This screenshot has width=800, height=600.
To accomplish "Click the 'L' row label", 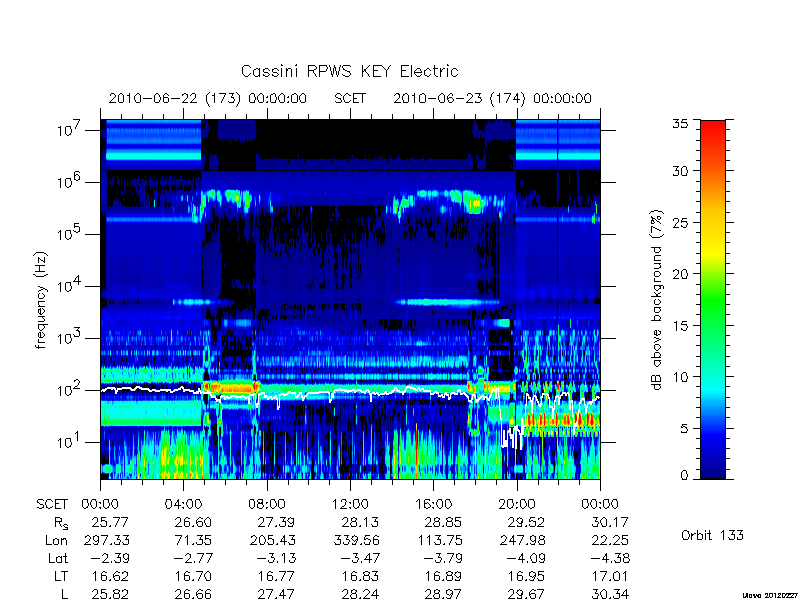I will (64, 594).
